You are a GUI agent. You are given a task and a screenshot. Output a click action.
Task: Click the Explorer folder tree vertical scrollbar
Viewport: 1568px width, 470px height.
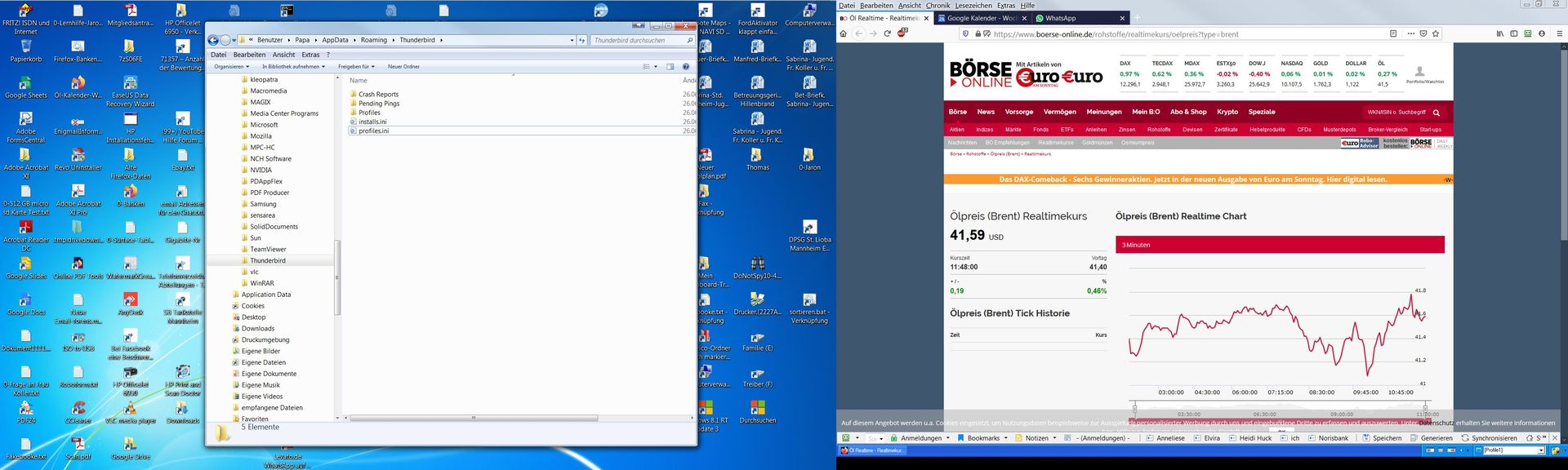337,277
